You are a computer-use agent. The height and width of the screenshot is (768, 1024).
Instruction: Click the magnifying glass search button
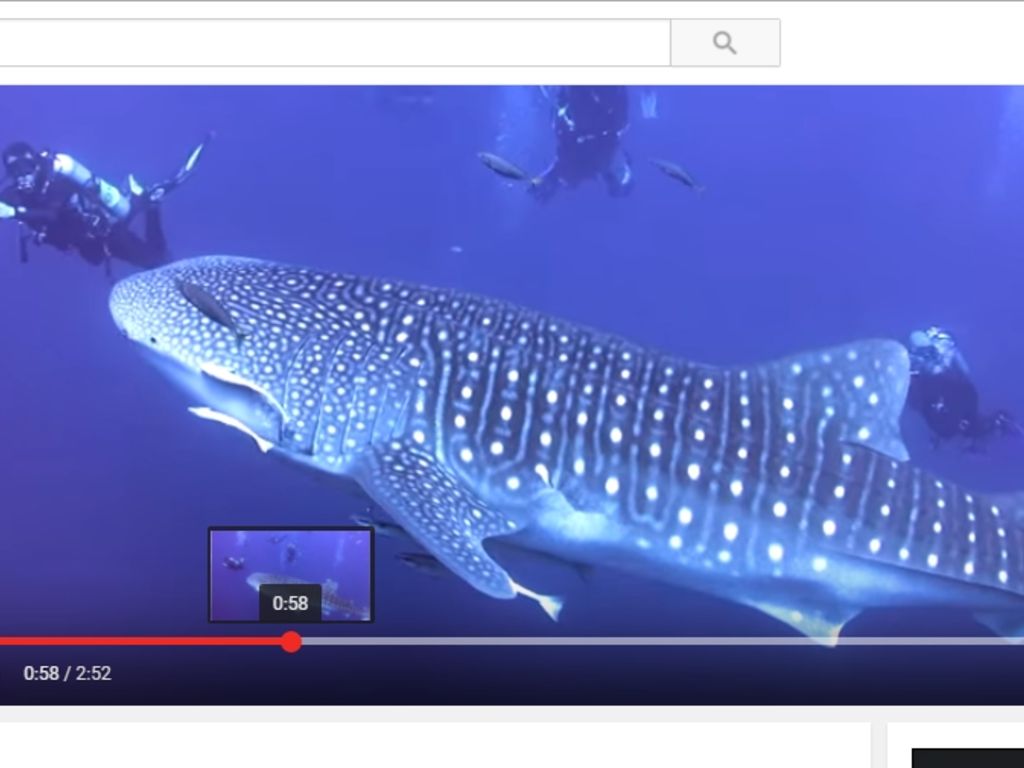tap(725, 43)
